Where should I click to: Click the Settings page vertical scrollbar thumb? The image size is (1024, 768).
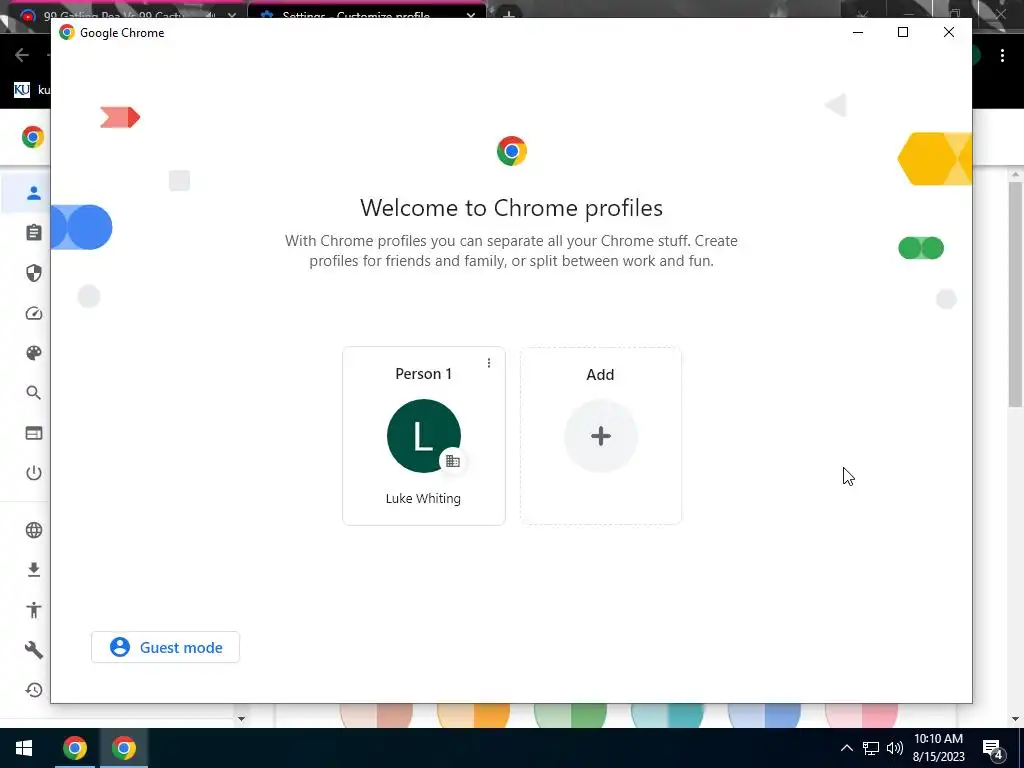[x=1015, y=294]
